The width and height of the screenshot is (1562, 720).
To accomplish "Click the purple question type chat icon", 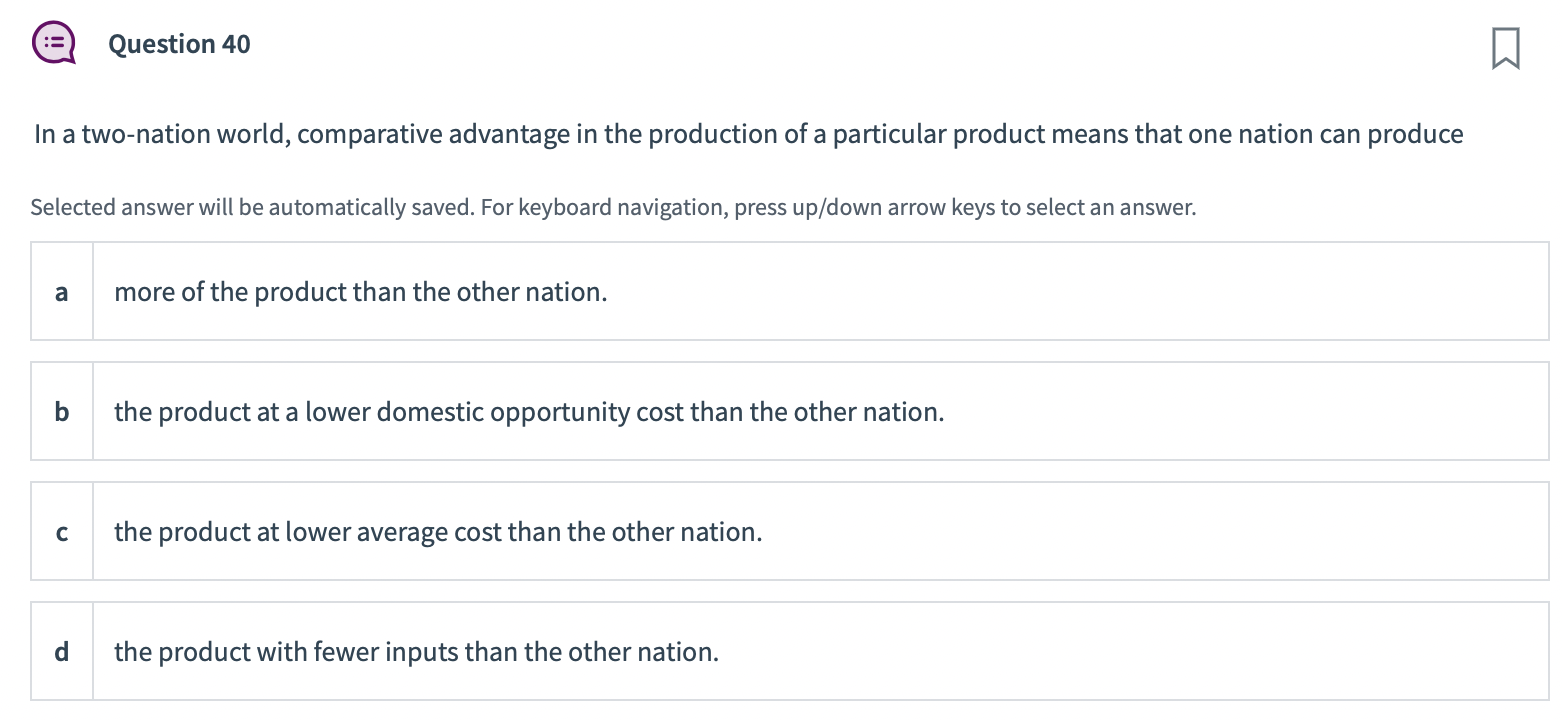I will [53, 44].
